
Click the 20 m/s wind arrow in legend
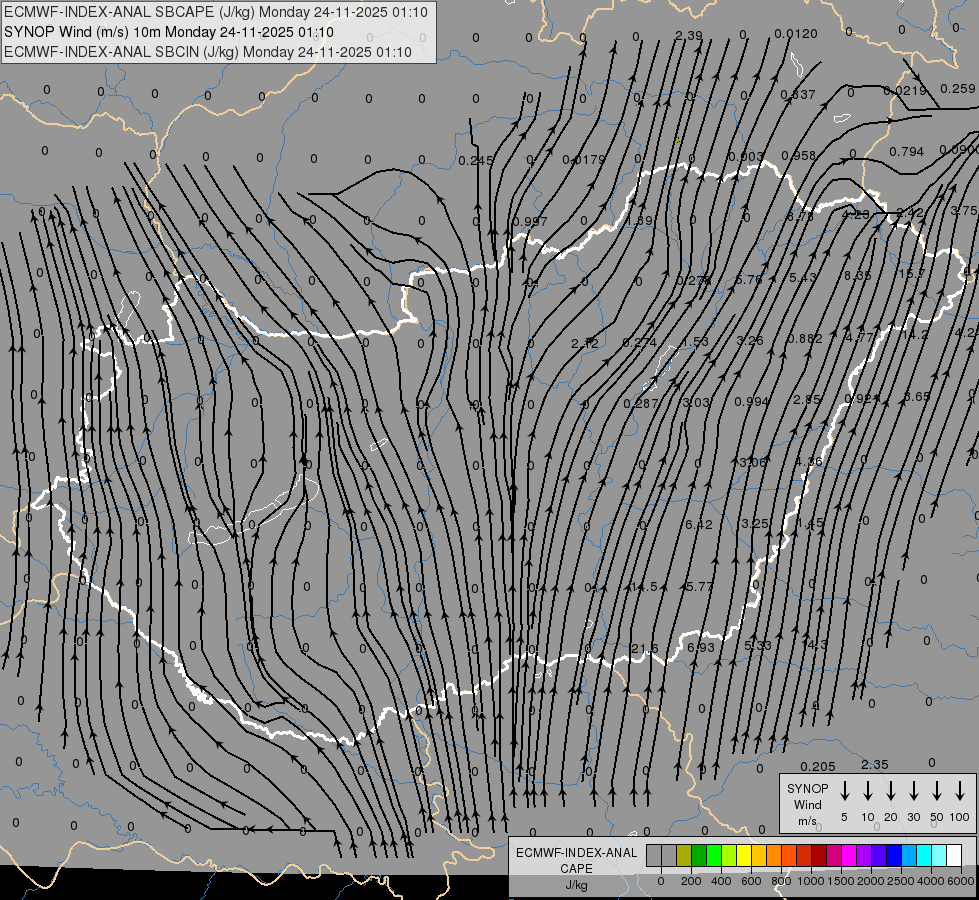coord(890,791)
